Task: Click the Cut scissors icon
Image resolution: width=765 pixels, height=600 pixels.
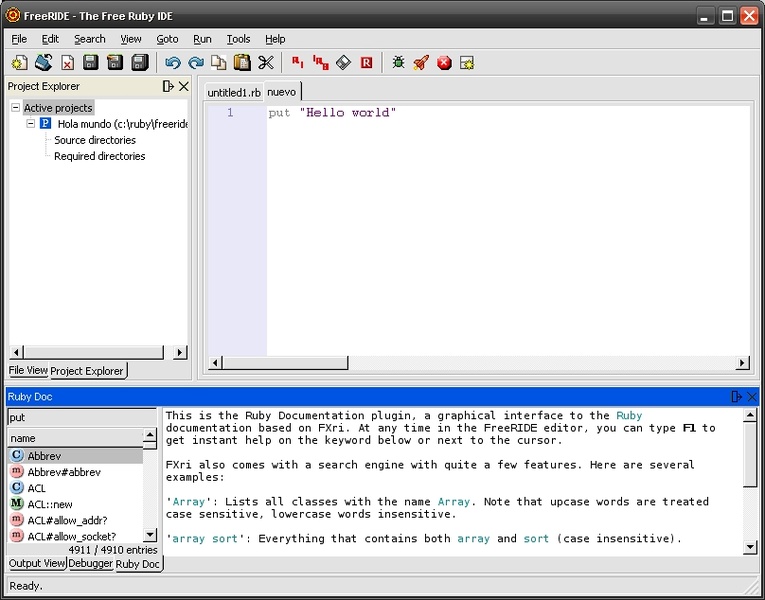Action: [x=266, y=62]
